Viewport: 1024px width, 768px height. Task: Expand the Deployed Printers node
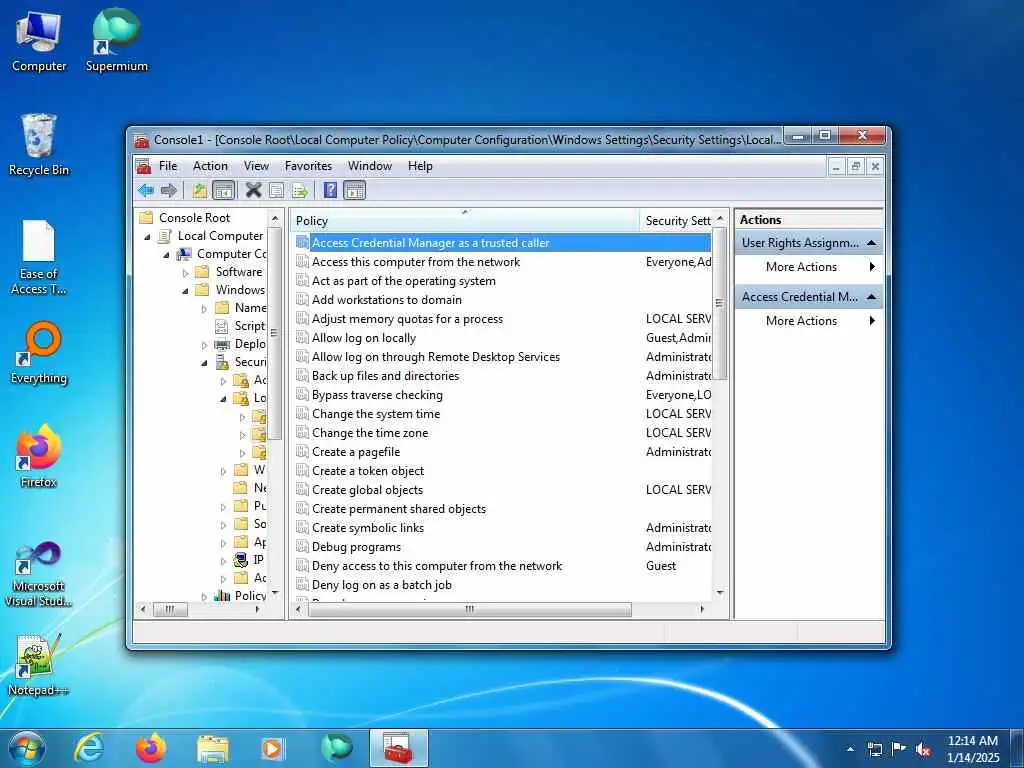(x=204, y=345)
